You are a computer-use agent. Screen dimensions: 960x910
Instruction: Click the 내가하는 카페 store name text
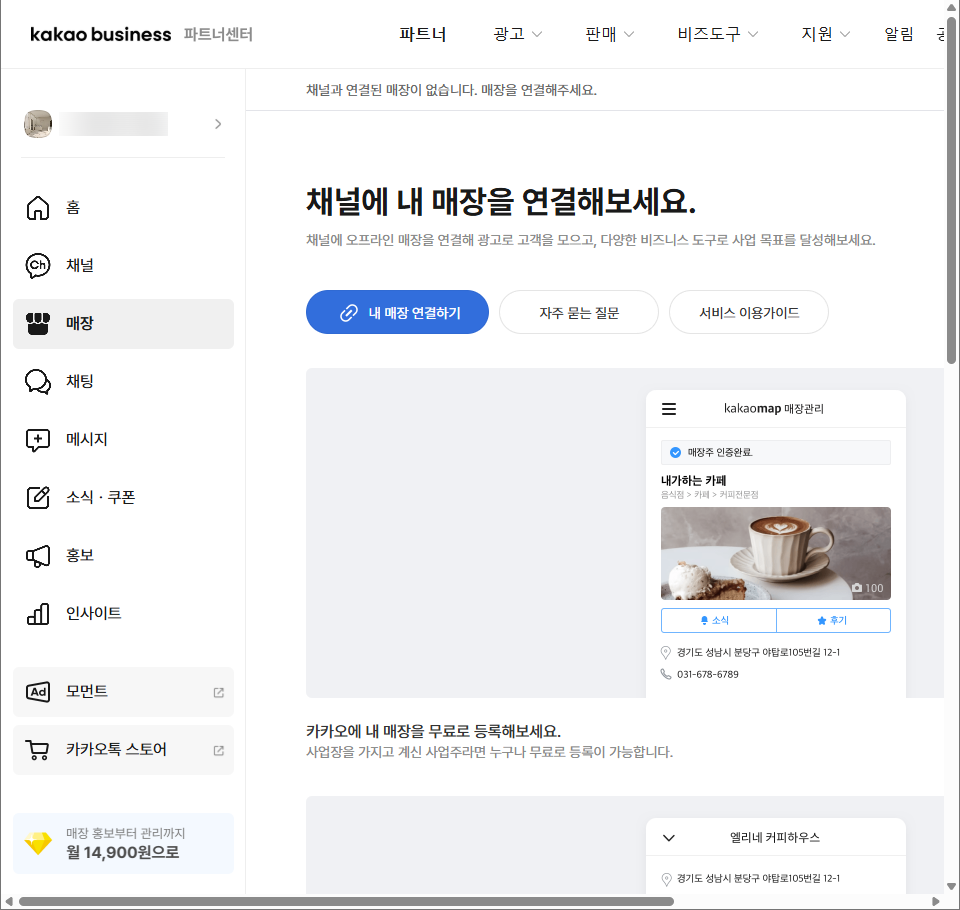[694, 481]
